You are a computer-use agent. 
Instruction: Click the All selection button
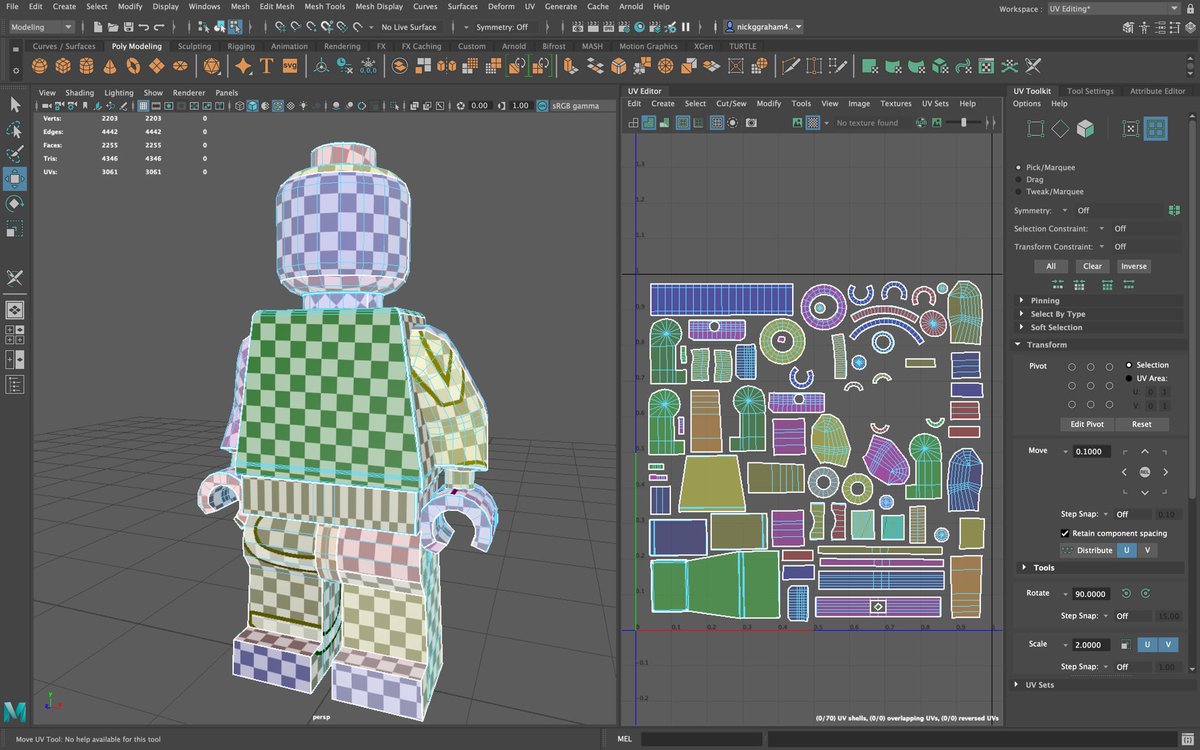click(1051, 266)
